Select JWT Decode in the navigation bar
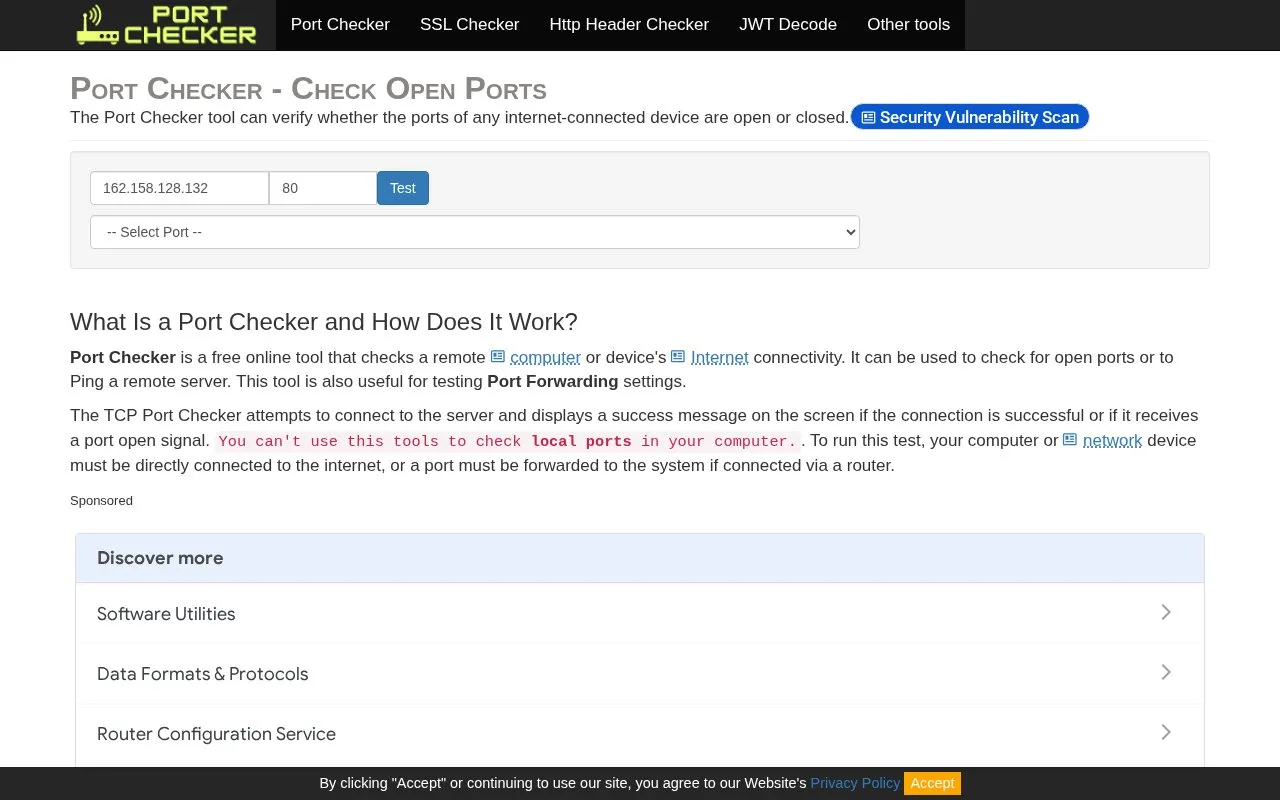The image size is (1280, 800). click(x=788, y=25)
